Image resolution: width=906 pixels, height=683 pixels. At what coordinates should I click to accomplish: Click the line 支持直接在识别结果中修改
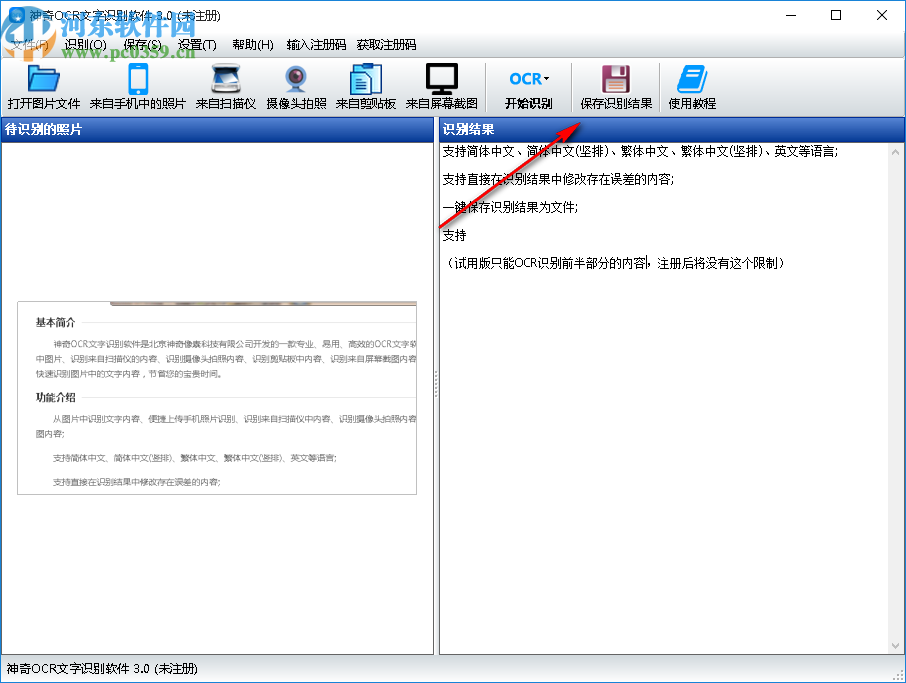558,180
